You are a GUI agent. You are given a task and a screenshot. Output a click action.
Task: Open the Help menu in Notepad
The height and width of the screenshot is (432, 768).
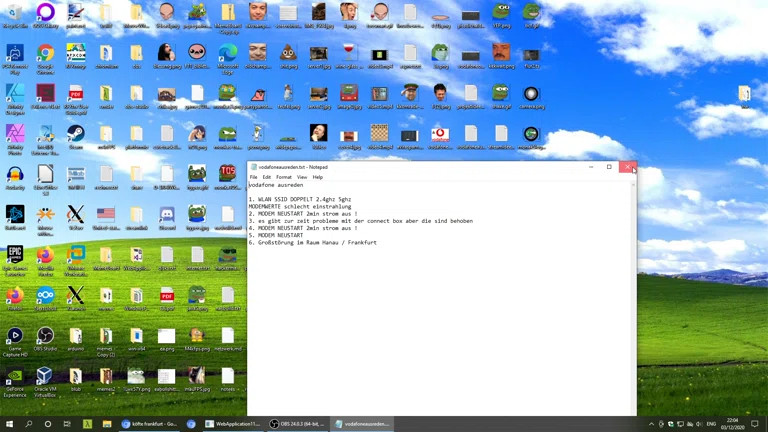[x=318, y=177]
